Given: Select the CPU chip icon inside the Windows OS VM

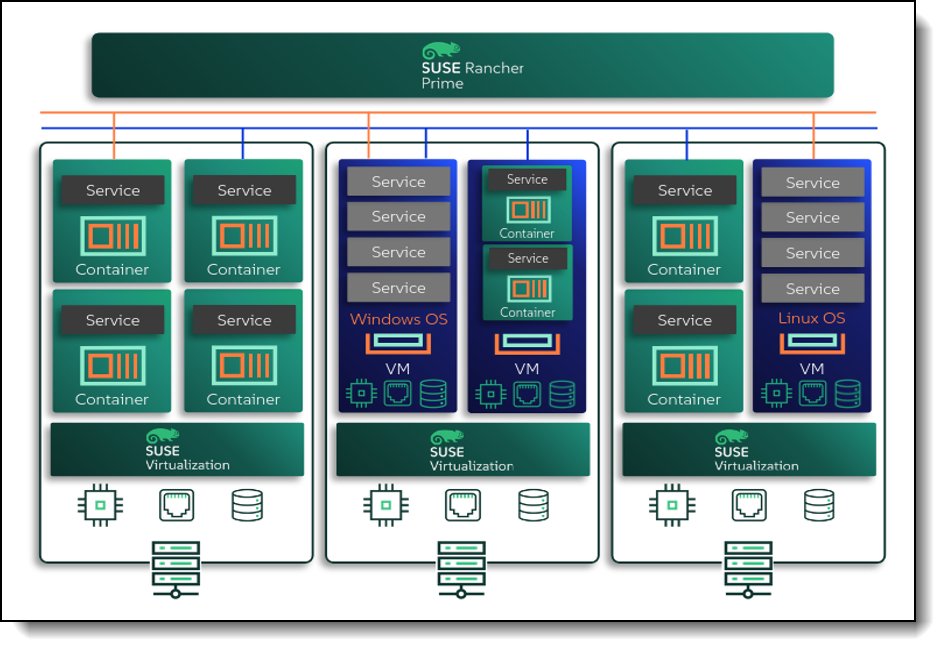Looking at the screenshot, I should pos(361,393).
